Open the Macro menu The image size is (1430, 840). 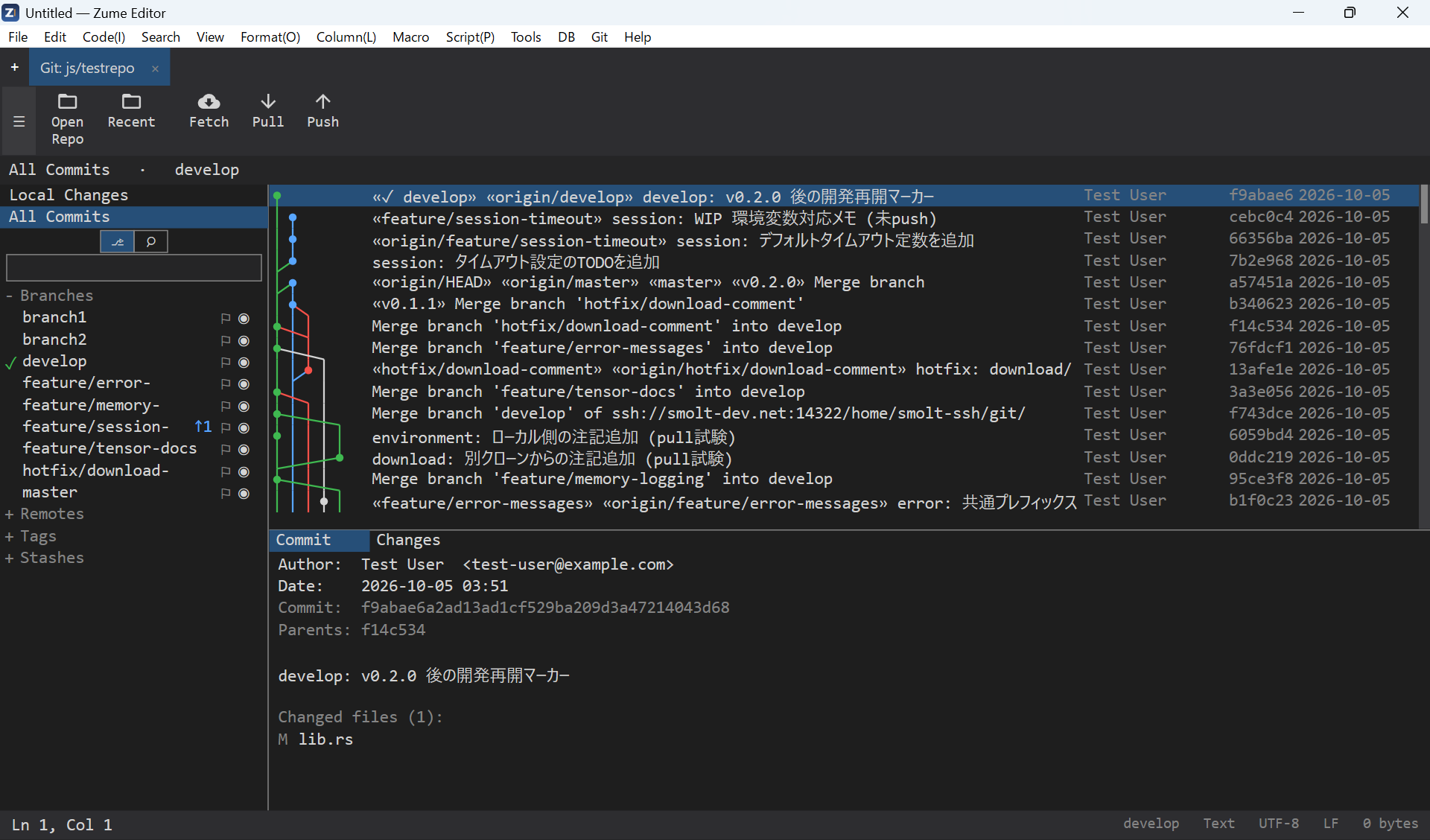coord(410,36)
